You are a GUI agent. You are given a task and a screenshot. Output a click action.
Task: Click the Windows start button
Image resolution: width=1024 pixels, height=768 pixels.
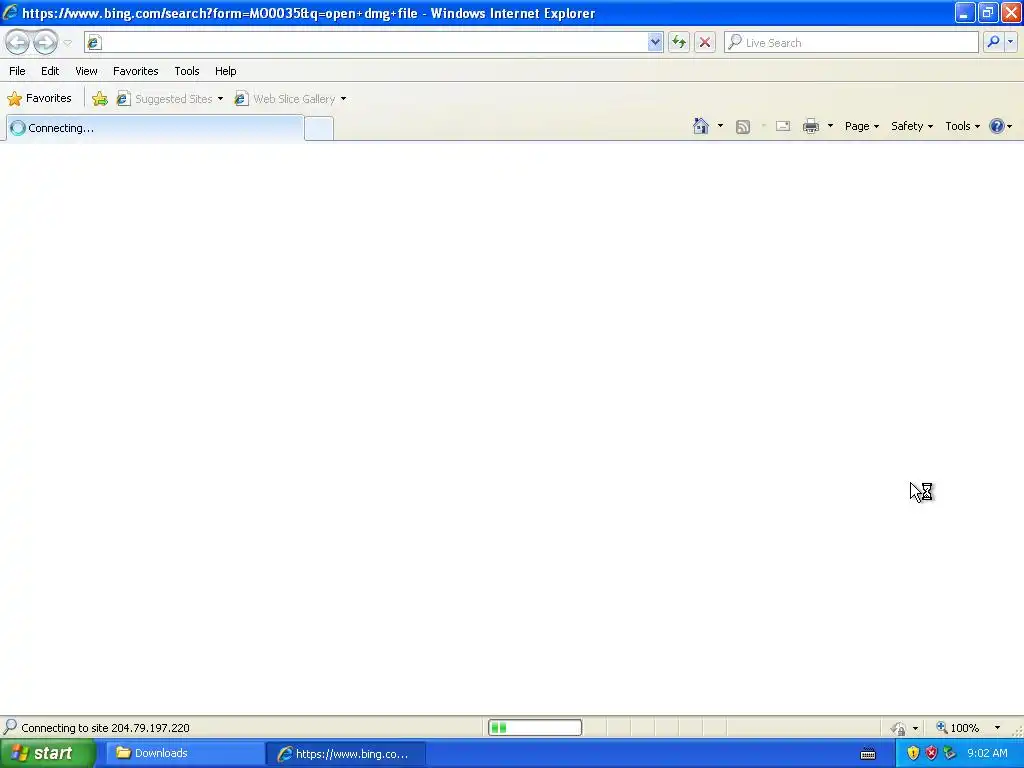point(47,754)
